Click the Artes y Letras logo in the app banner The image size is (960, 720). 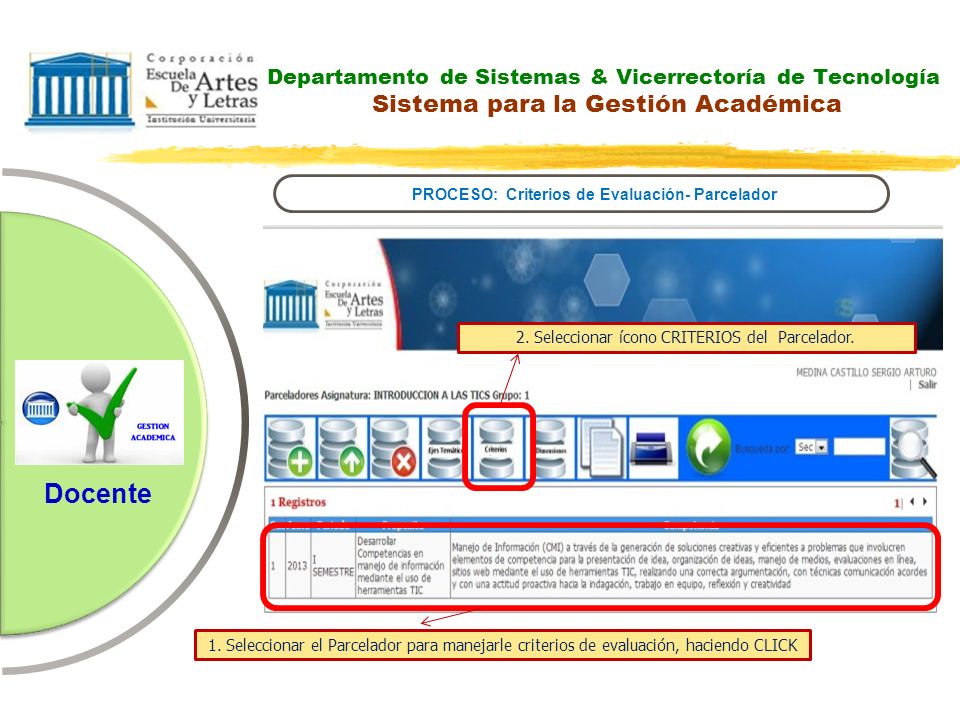(324, 305)
